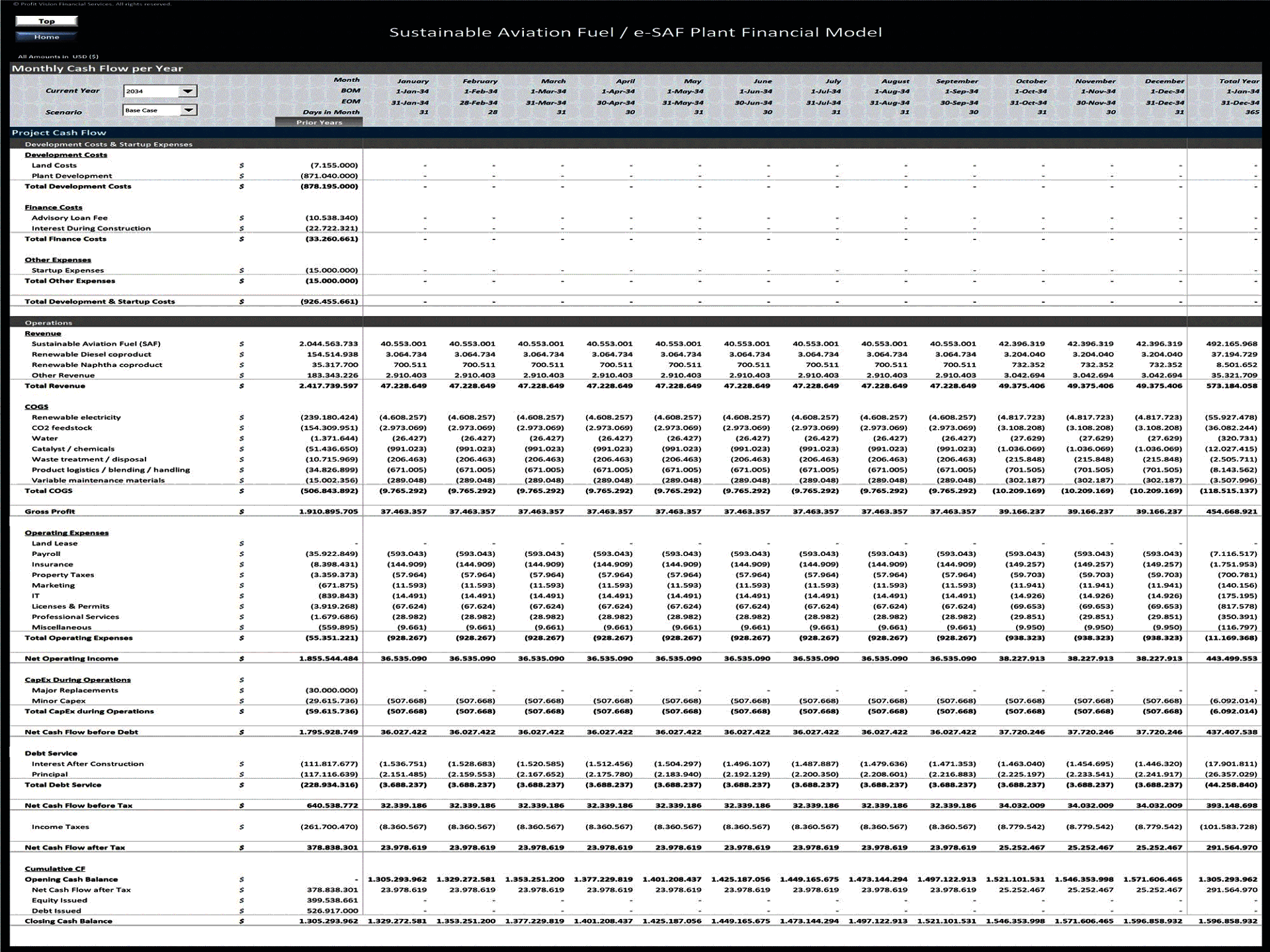The image size is (1270, 952).
Task: Click Total Development & Startup Costs label
Action: pos(100,301)
